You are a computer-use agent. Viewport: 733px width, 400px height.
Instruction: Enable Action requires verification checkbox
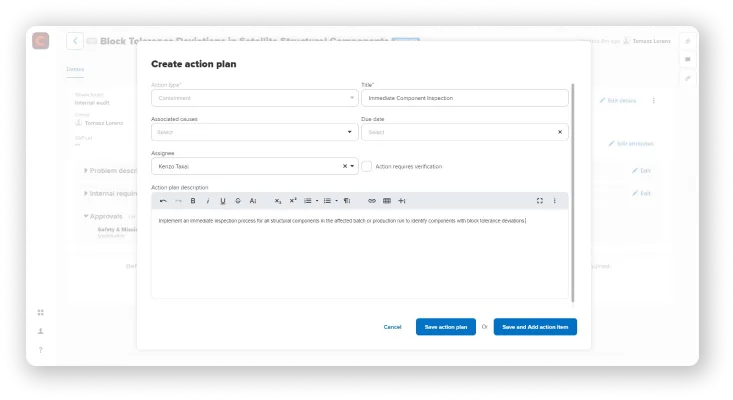367,166
